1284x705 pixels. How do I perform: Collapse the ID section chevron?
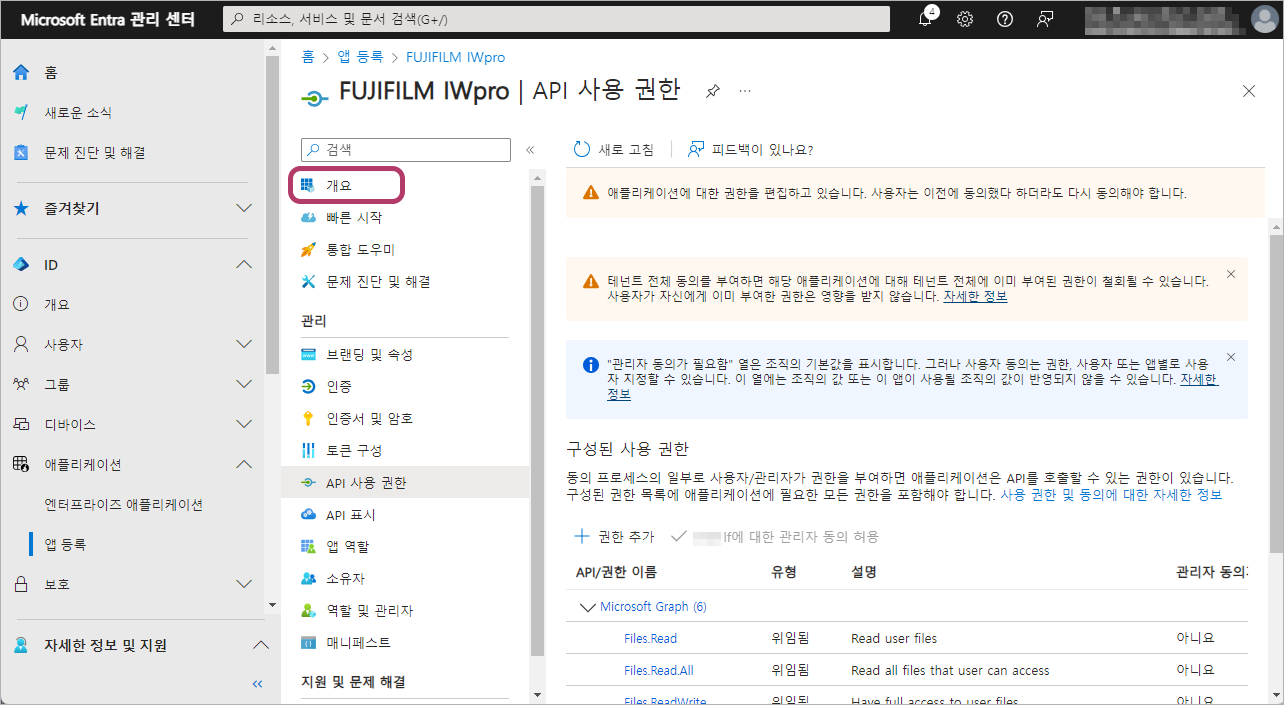tap(244, 265)
